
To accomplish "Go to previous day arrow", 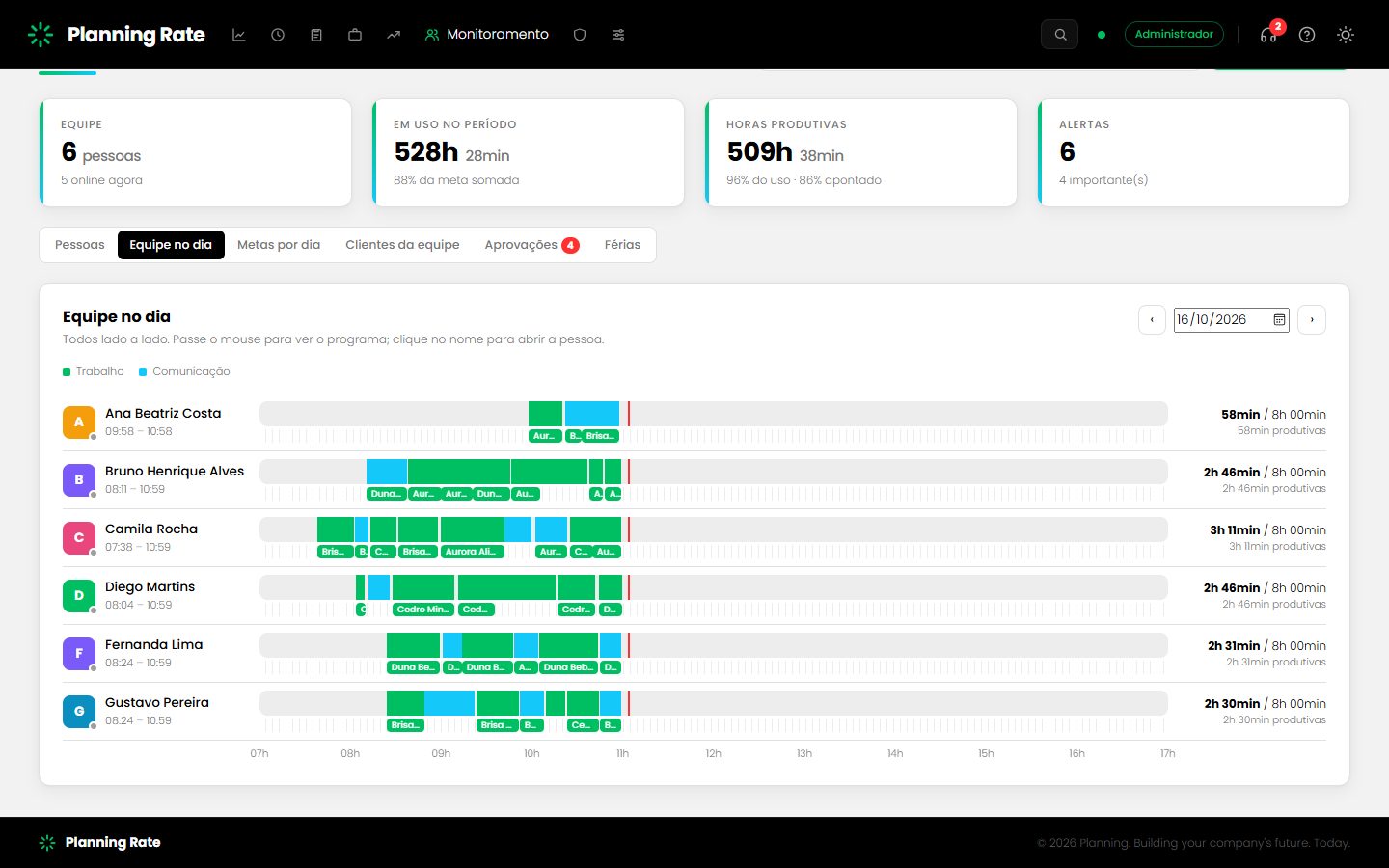I will [x=1152, y=319].
